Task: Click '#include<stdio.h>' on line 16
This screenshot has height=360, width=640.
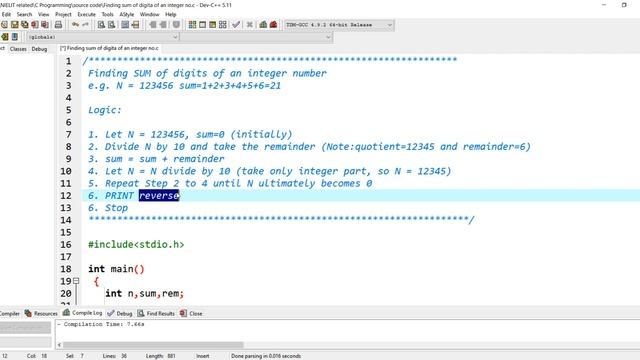Action: click(x=136, y=244)
